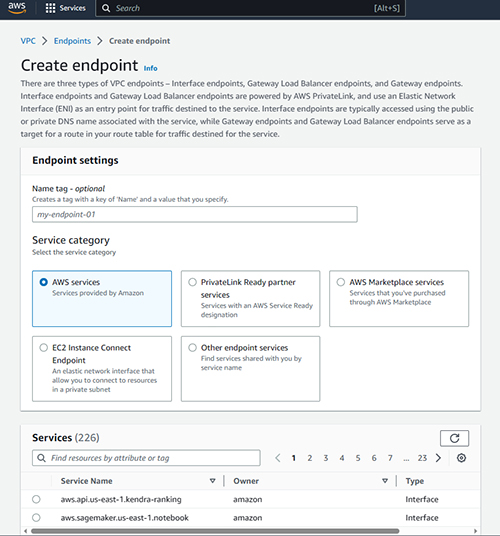Open the Services grid menu
The height and width of the screenshot is (536, 500).
(x=50, y=8)
